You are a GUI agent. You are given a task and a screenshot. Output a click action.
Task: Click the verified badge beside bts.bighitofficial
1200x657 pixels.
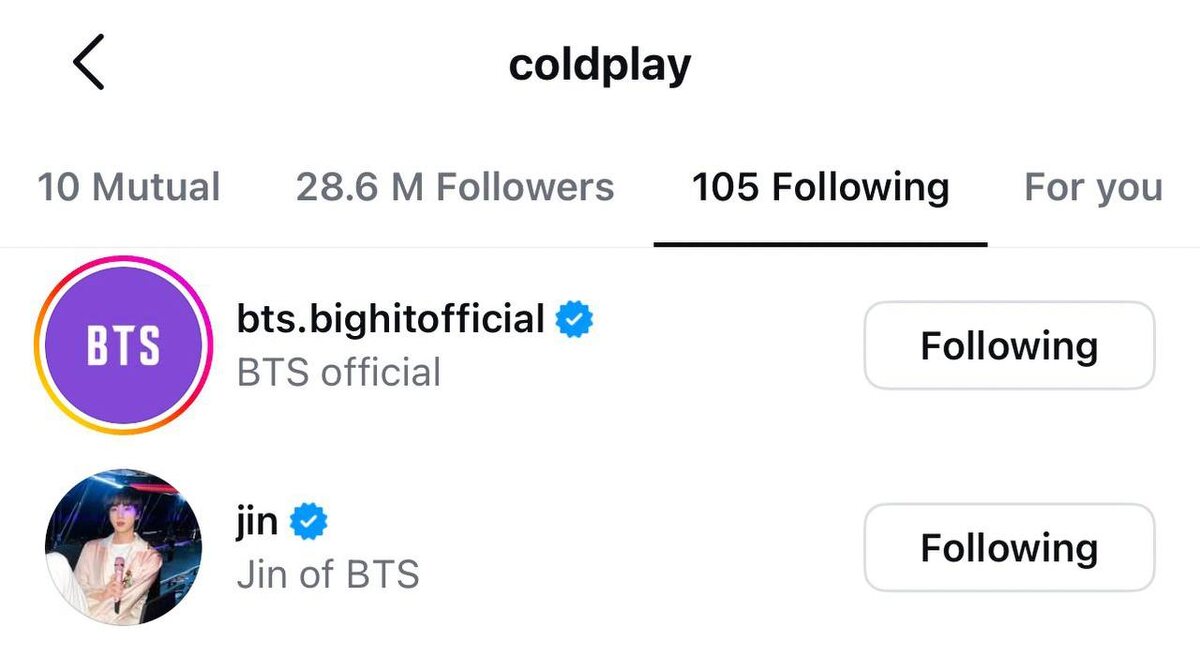[574, 320]
